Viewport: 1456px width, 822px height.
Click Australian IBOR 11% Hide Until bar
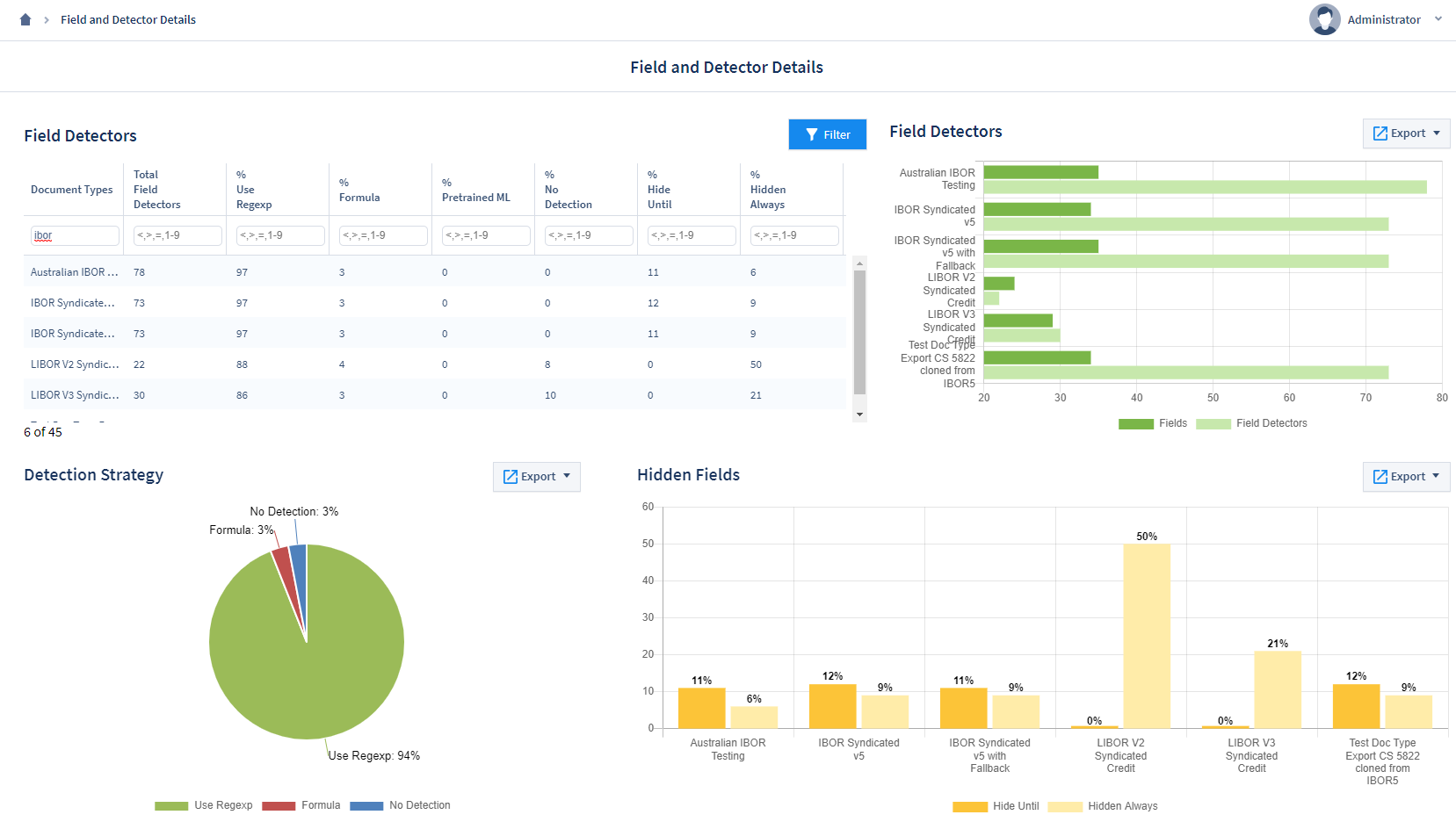702,708
